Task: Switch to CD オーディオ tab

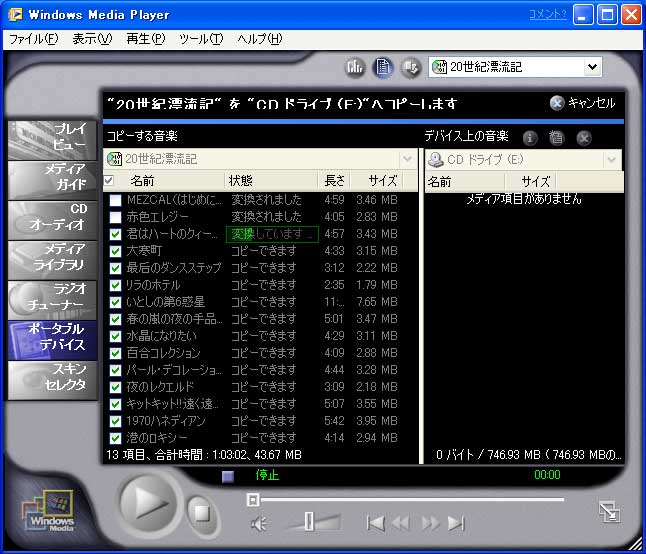Action: point(52,221)
